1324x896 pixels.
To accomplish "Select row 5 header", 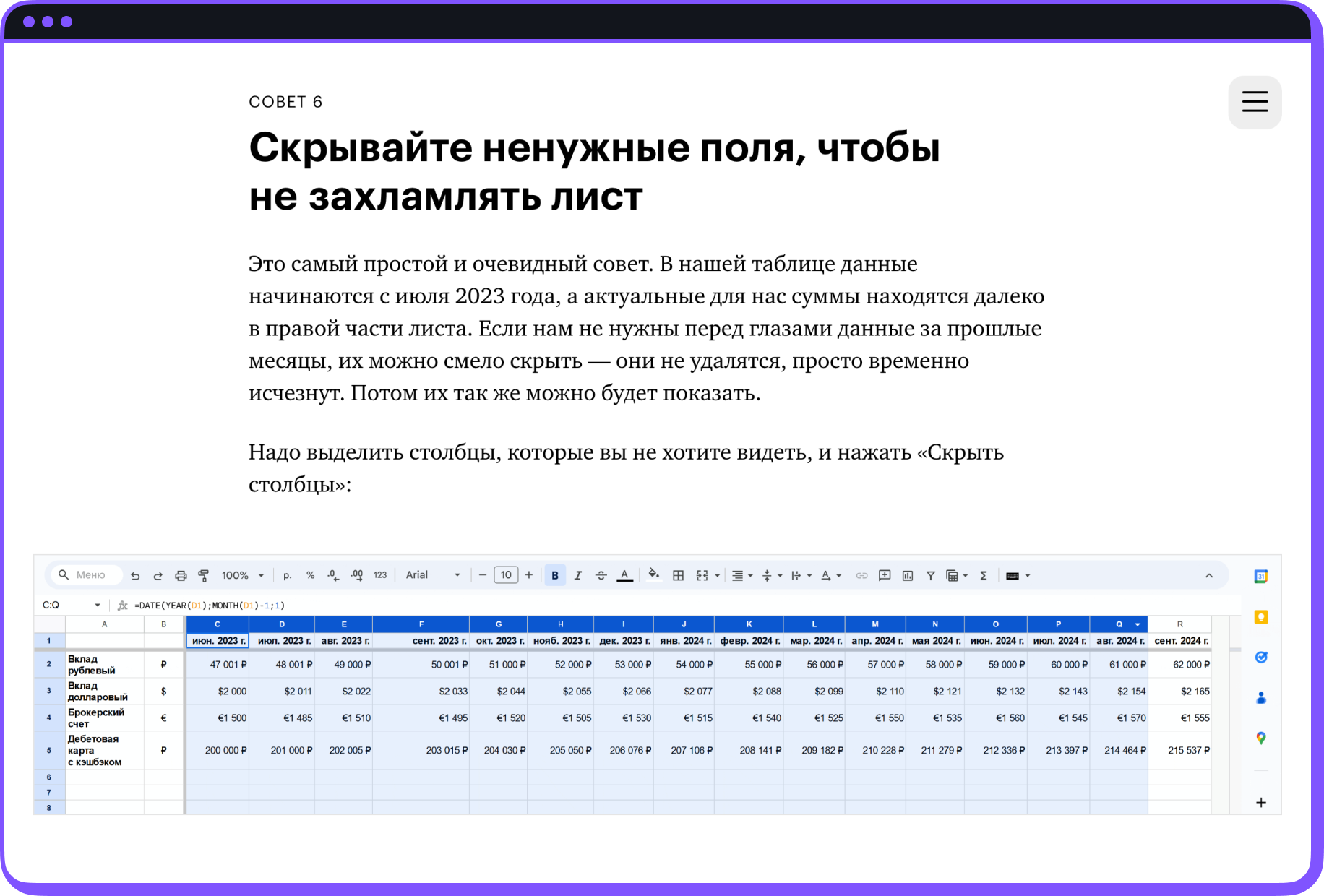I will coord(49,750).
